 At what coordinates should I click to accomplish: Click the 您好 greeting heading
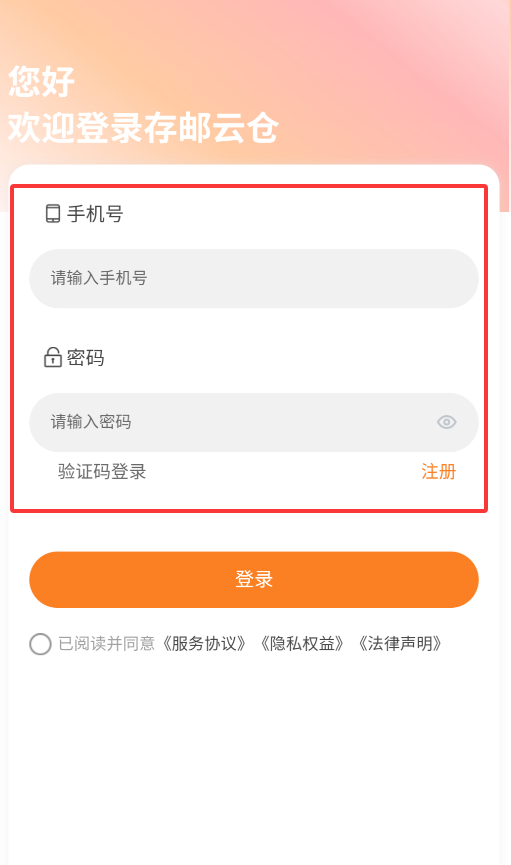[41, 82]
